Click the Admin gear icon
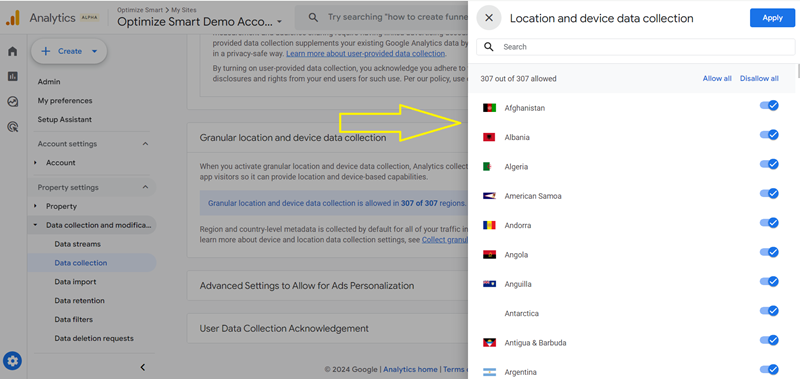 tap(12, 362)
